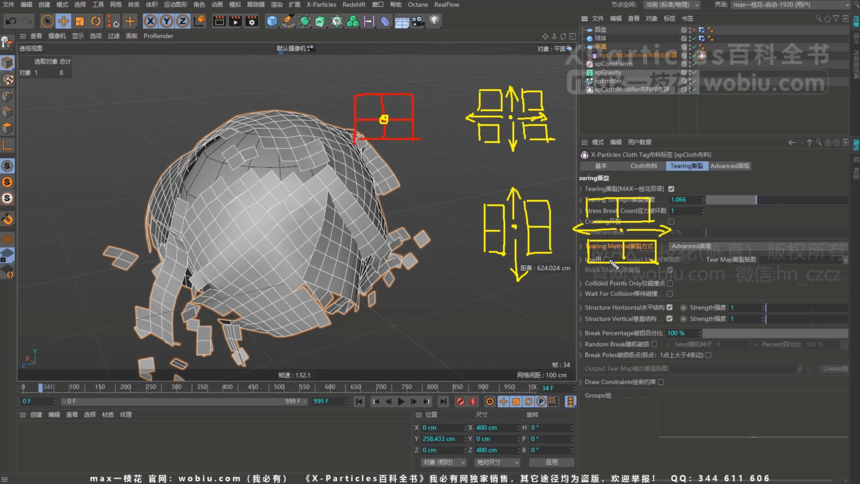The height and width of the screenshot is (484, 860).
Task: Adjust the Tearing Strength slider
Action: (x=777, y=200)
